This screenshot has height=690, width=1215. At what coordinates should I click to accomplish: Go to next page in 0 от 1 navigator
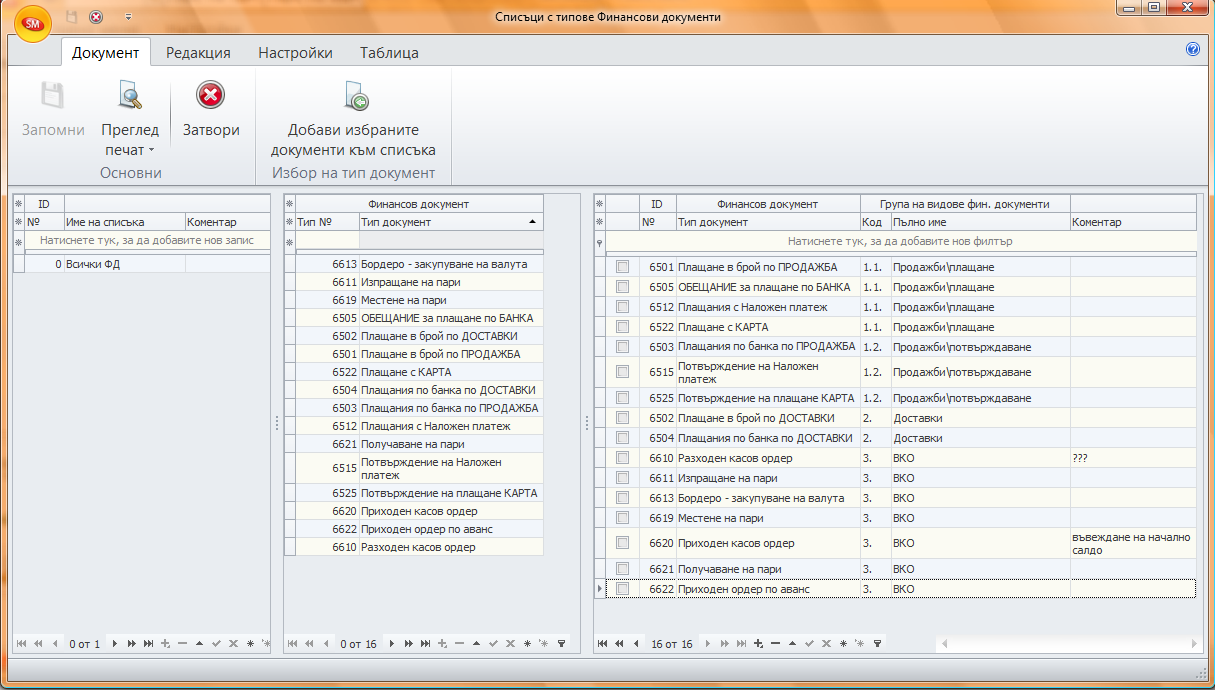click(x=131, y=644)
